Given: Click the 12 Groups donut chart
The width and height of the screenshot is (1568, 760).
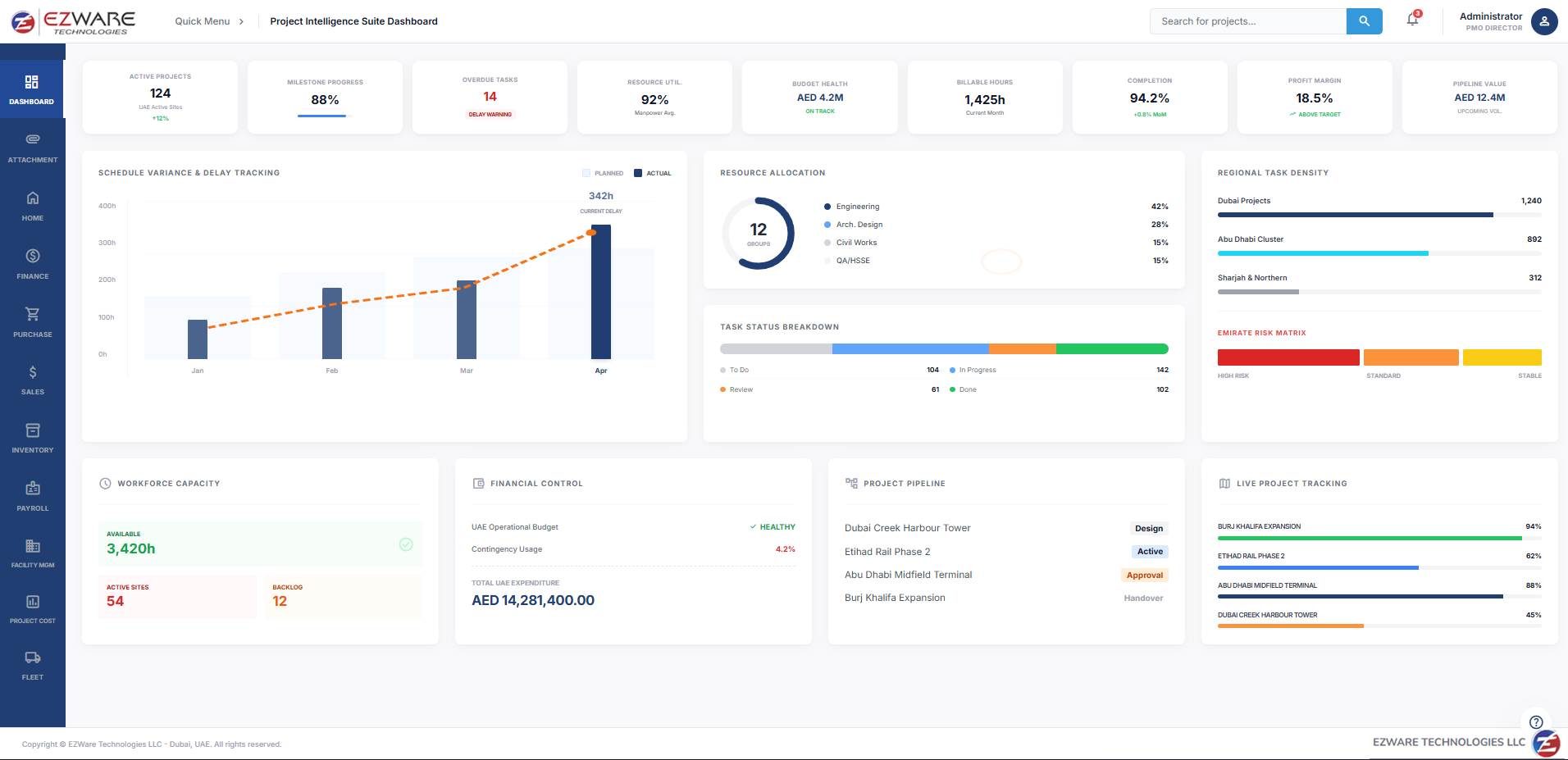Looking at the screenshot, I should [759, 234].
